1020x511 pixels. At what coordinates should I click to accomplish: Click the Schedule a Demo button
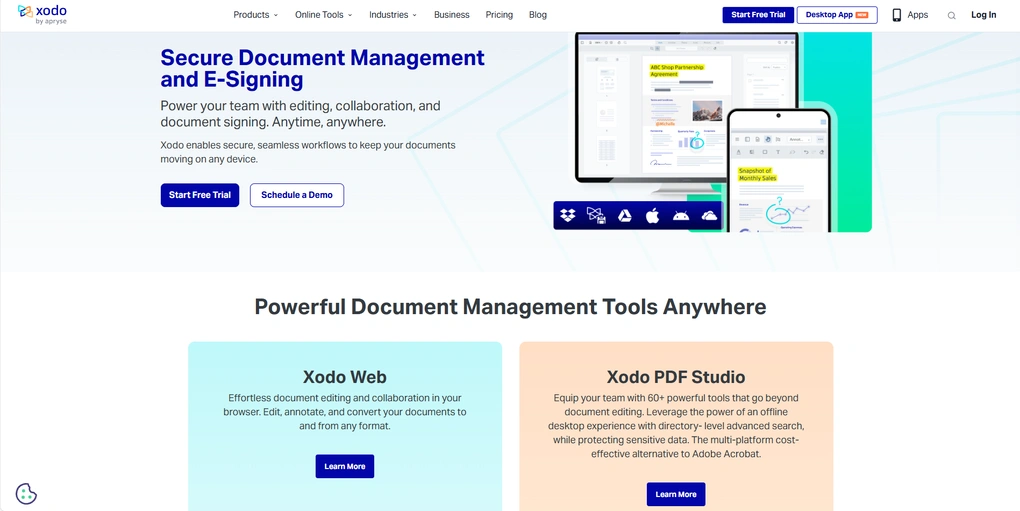297,195
